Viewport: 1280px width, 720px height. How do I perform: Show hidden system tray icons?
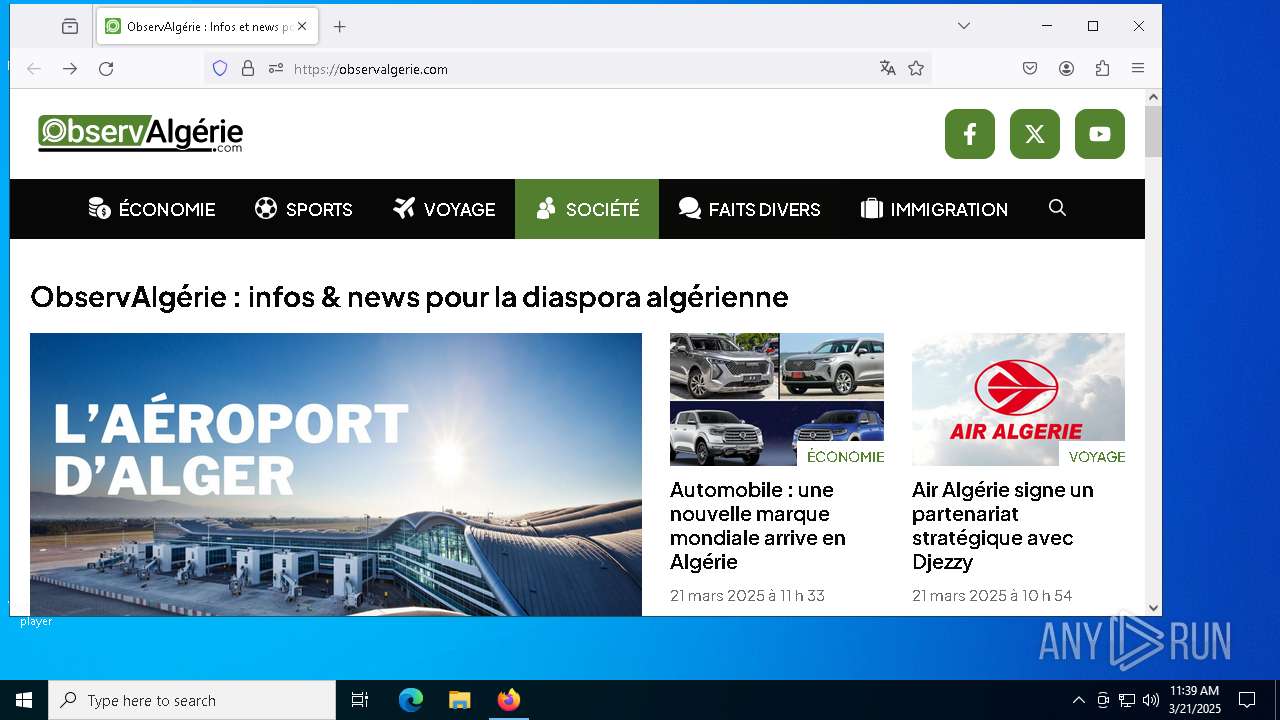[1078, 700]
